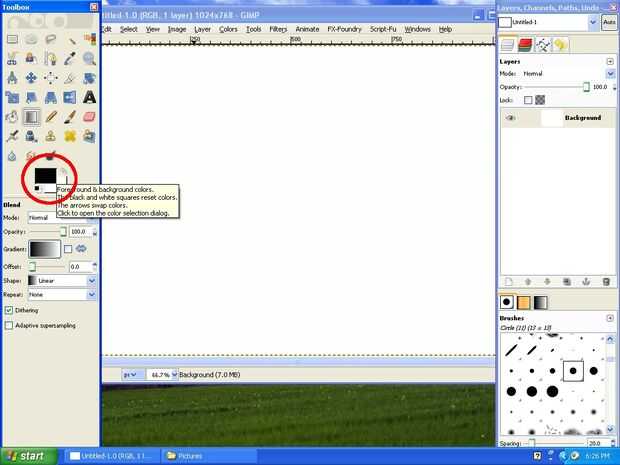Open the Layers Mode Normal dropdown

tap(568, 74)
